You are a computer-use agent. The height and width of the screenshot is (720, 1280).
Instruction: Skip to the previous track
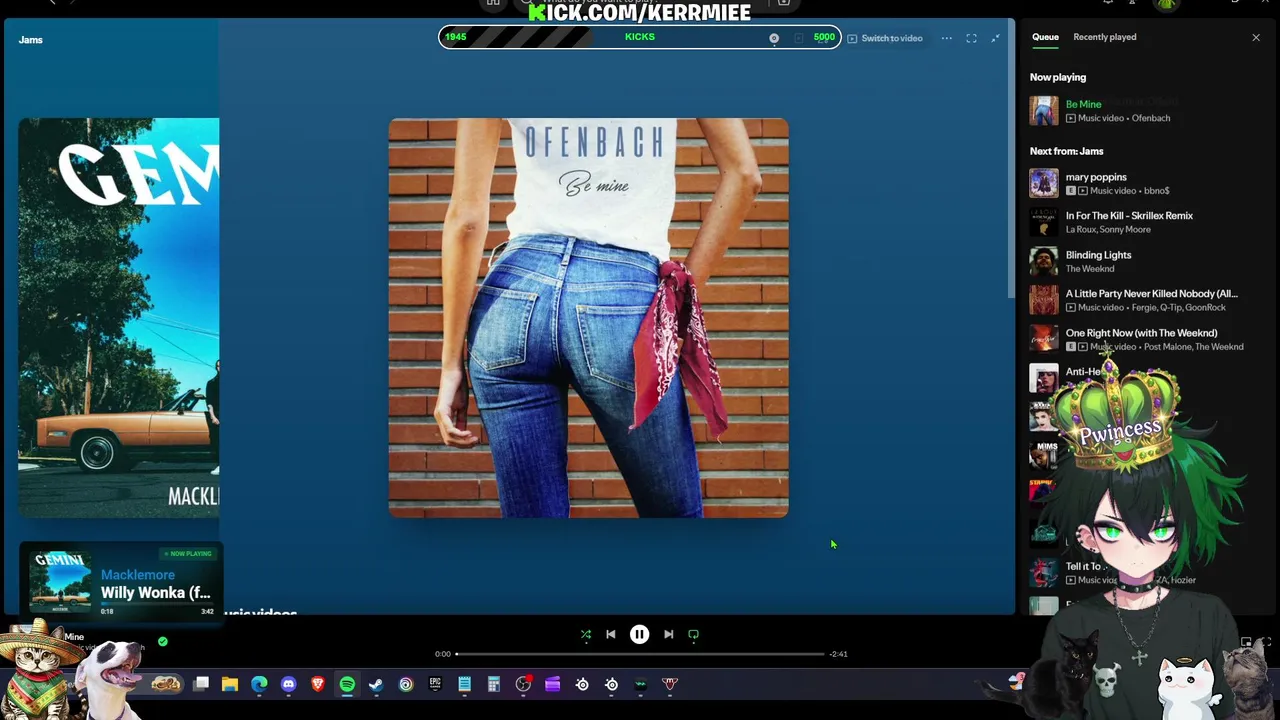click(611, 634)
